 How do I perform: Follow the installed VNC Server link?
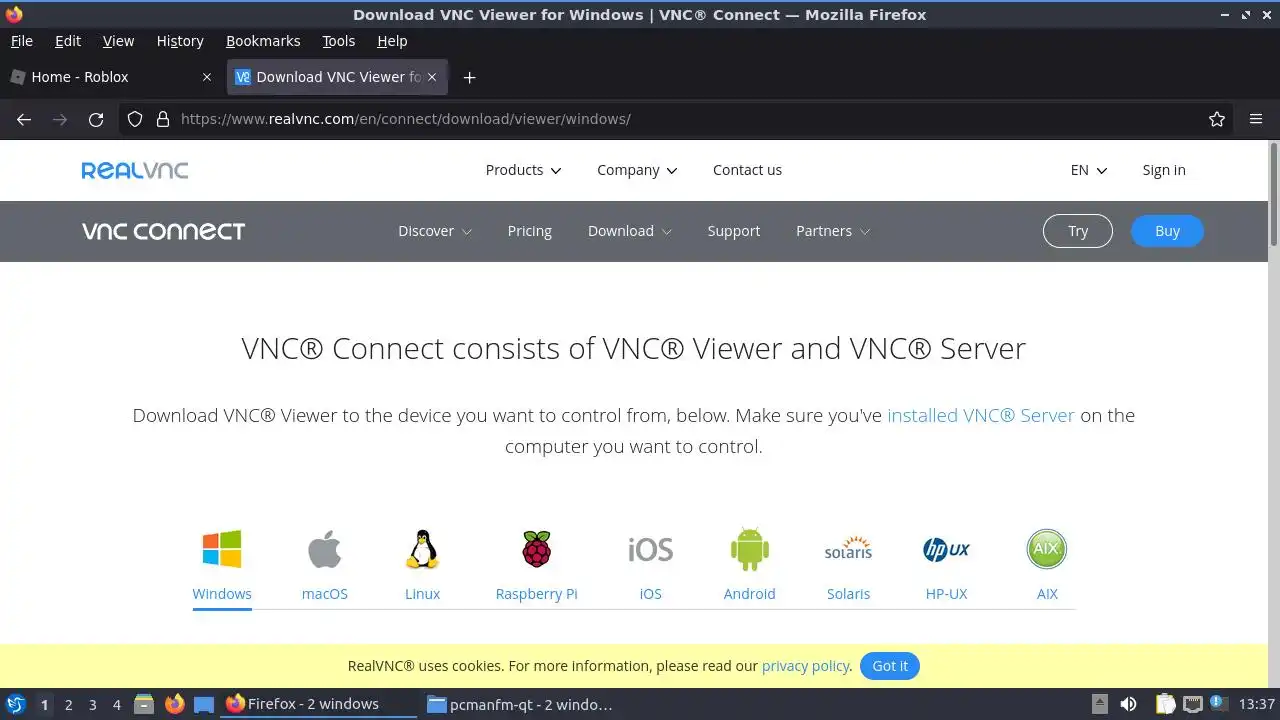pyautogui.click(x=981, y=415)
